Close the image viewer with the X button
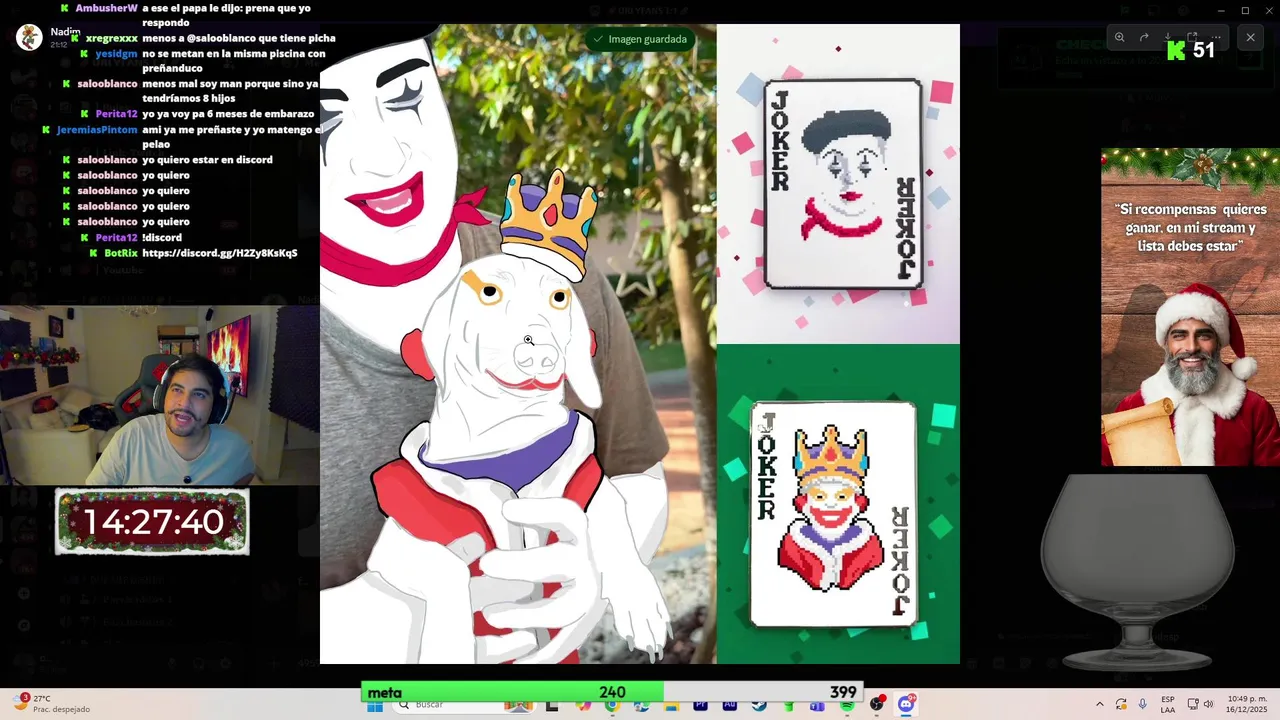The image size is (1280, 720). pyautogui.click(x=1251, y=37)
